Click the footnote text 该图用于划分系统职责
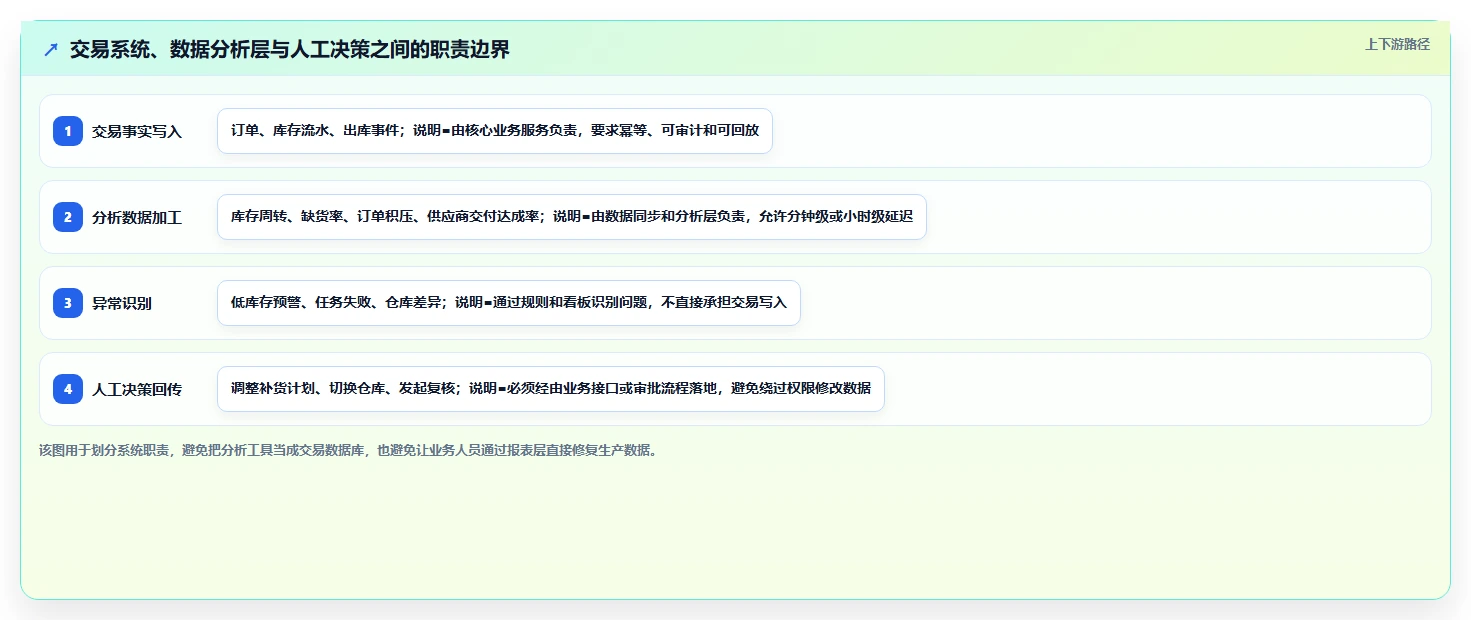Viewport: 1471px width, 620px height. [349, 450]
